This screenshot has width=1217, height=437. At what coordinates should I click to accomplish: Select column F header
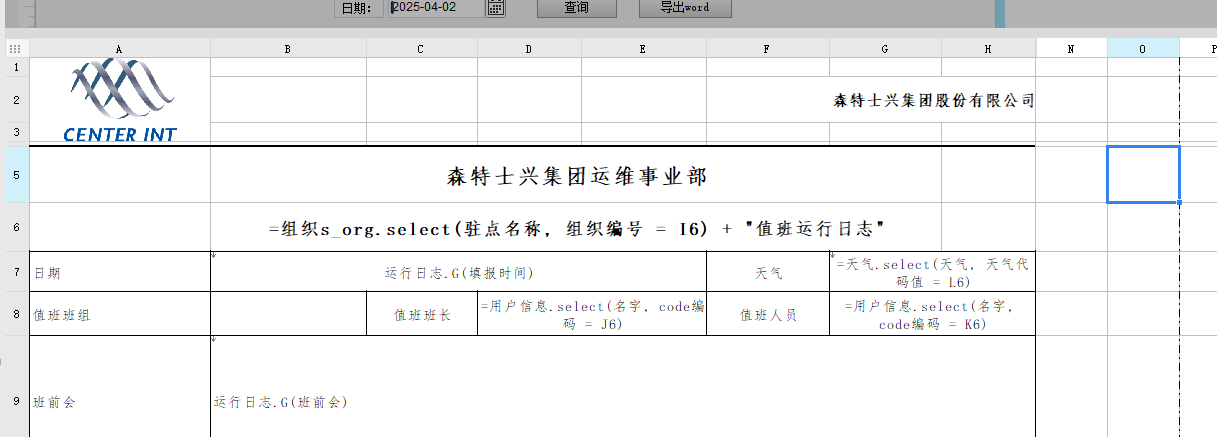point(767,48)
